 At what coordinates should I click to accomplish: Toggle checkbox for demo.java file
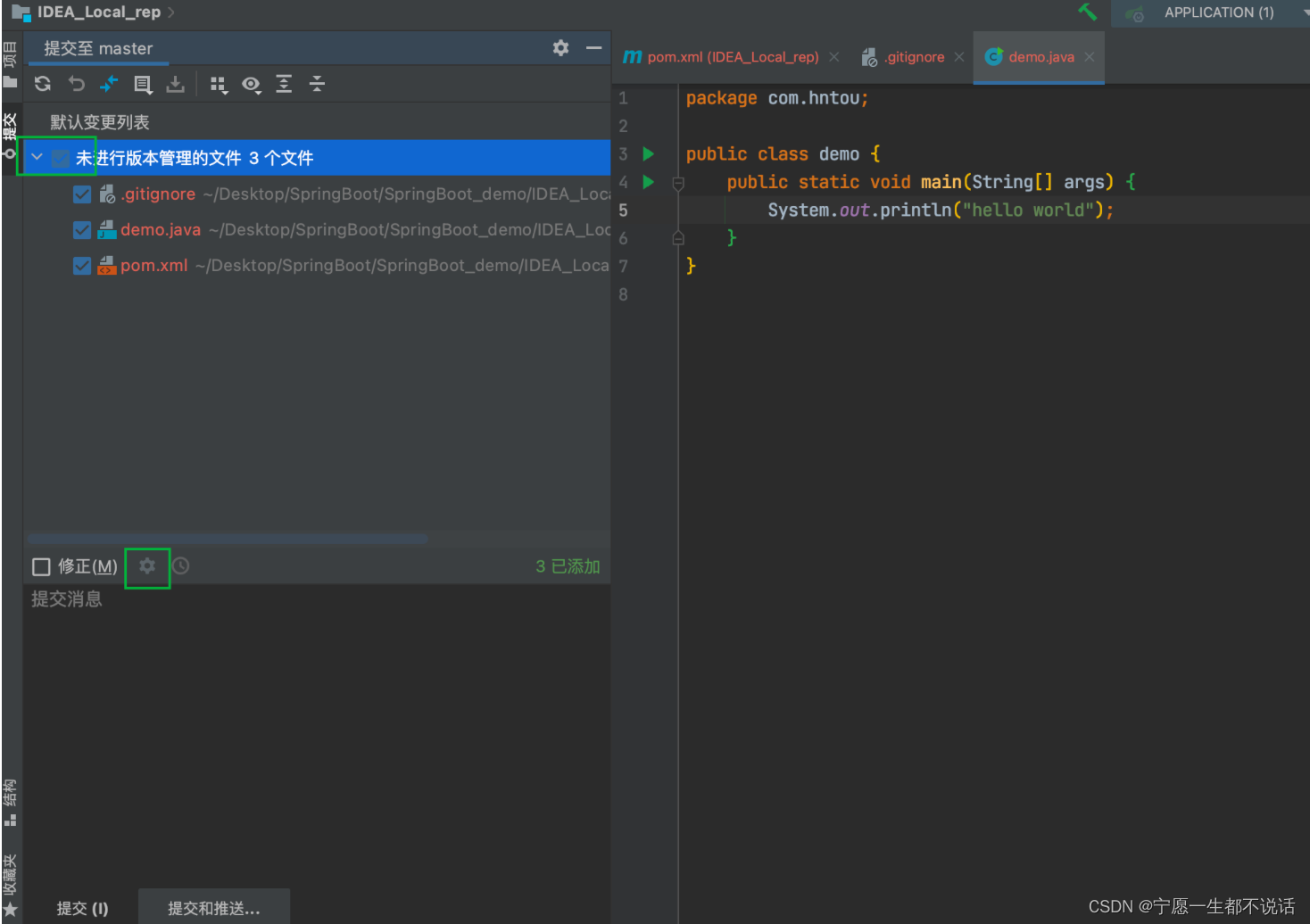[82, 230]
